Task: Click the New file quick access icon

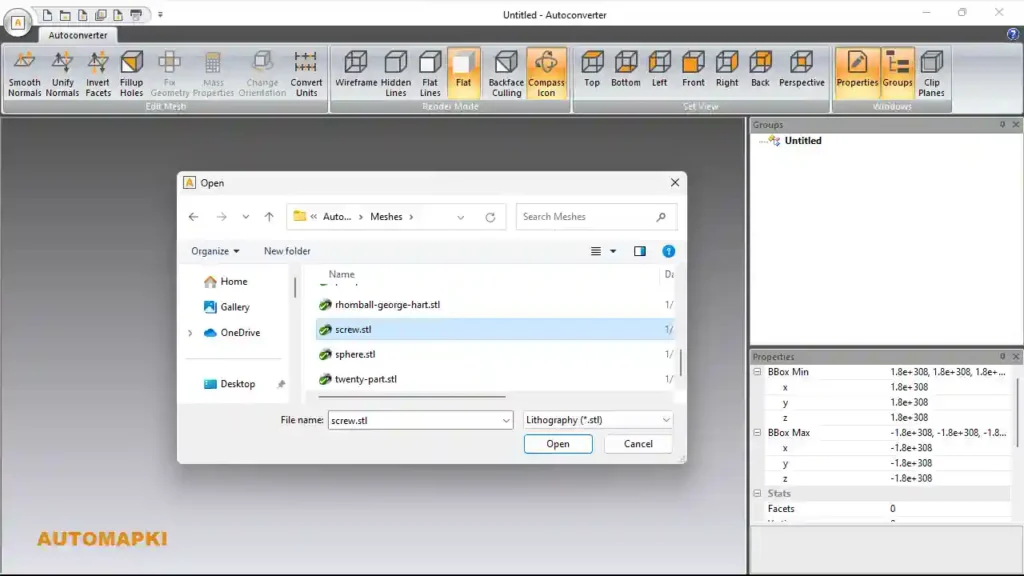Action: click(47, 14)
